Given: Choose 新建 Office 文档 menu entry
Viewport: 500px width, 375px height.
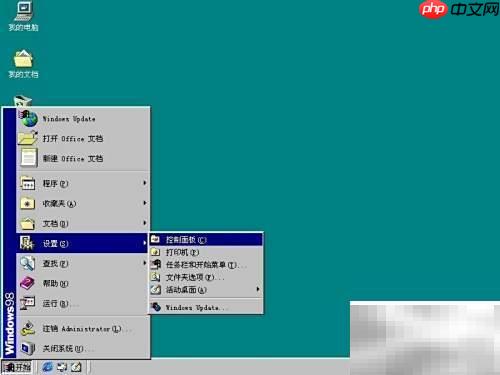Looking at the screenshot, I should [x=83, y=158].
